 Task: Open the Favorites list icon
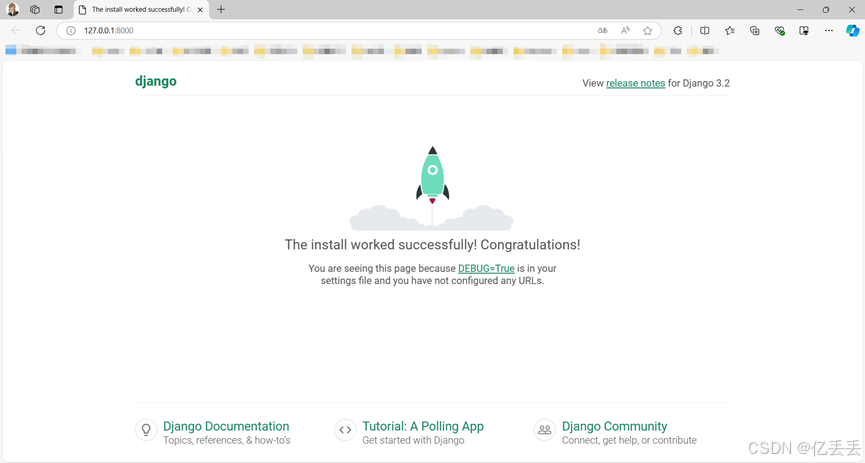[730, 30]
